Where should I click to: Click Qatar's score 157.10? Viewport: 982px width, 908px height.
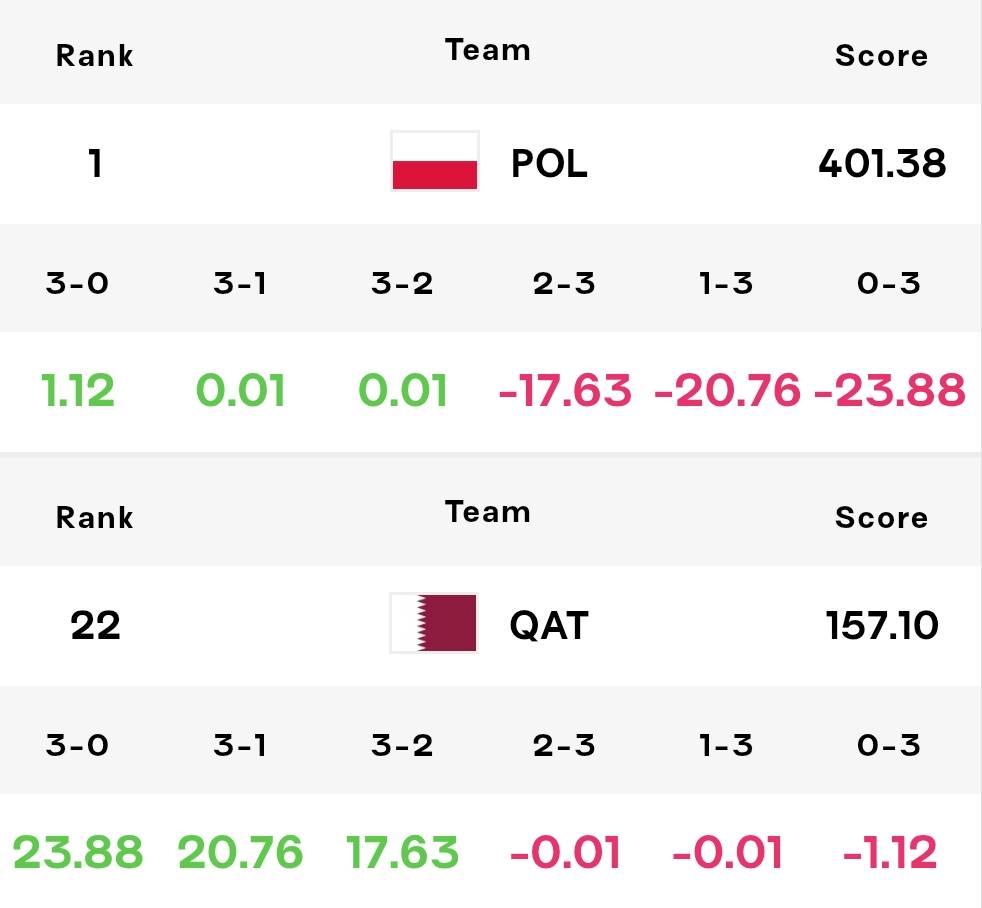[x=882, y=626]
